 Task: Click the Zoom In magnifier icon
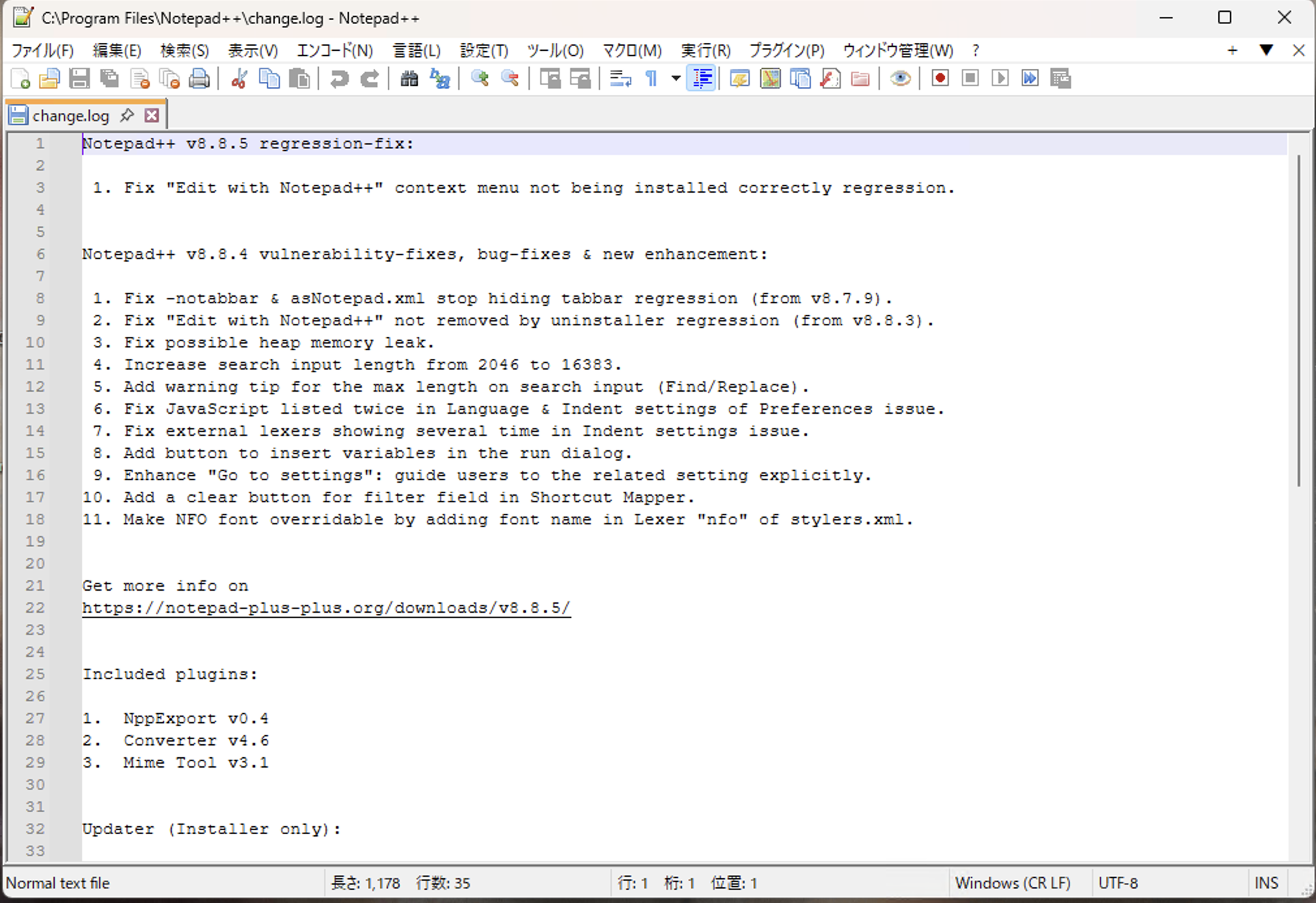[x=480, y=79]
